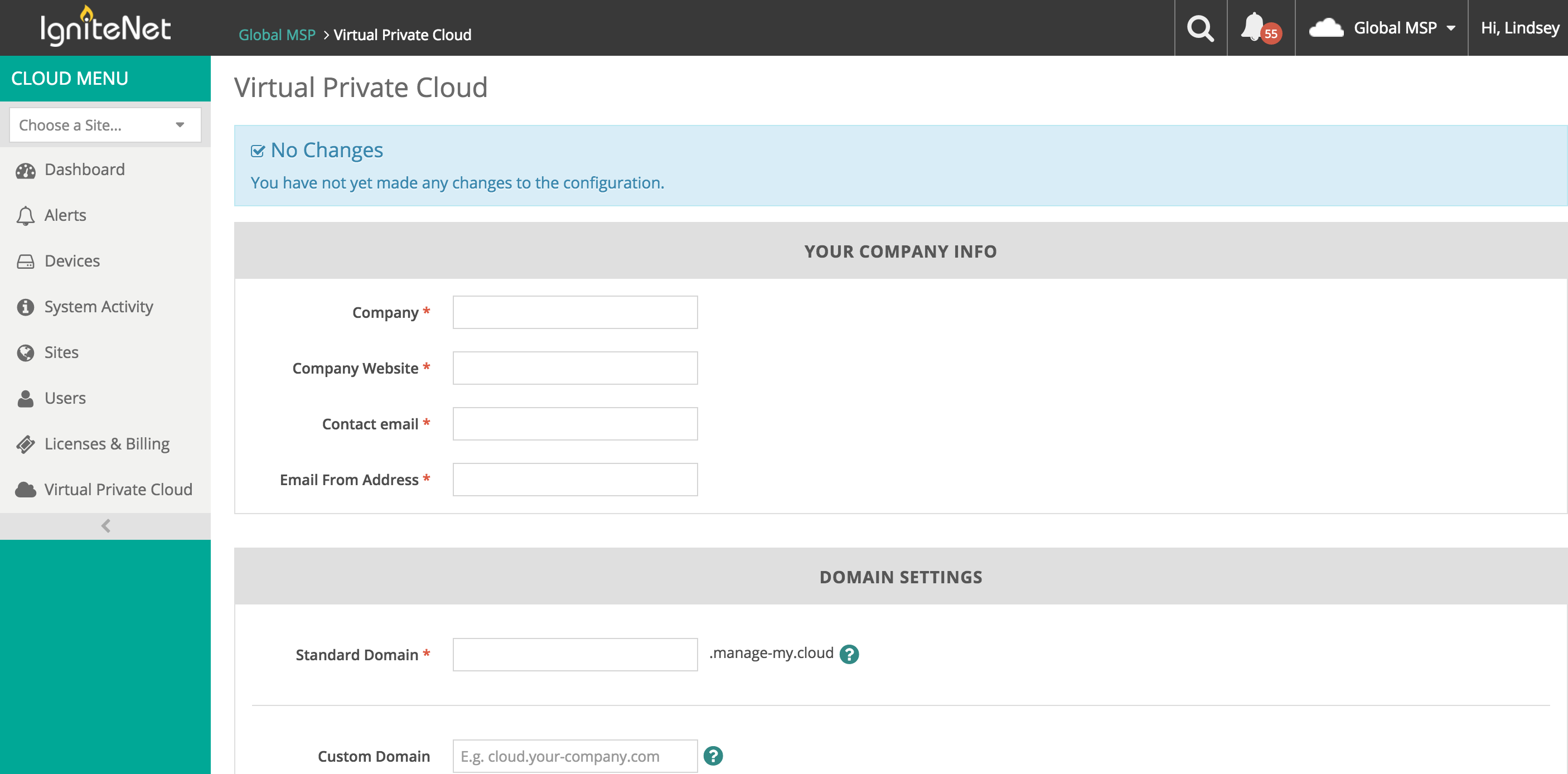Show help for Standard Domain question icon
1568x774 pixels.
tap(849, 654)
